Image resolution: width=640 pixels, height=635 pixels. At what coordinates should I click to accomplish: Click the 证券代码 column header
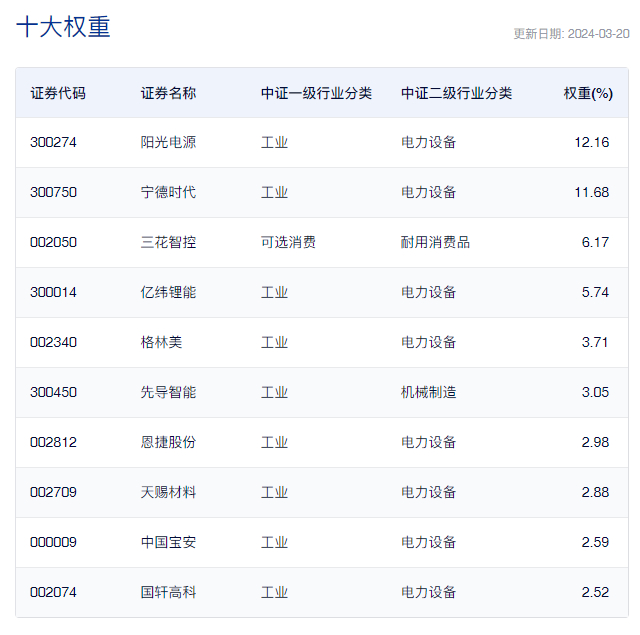(58, 93)
